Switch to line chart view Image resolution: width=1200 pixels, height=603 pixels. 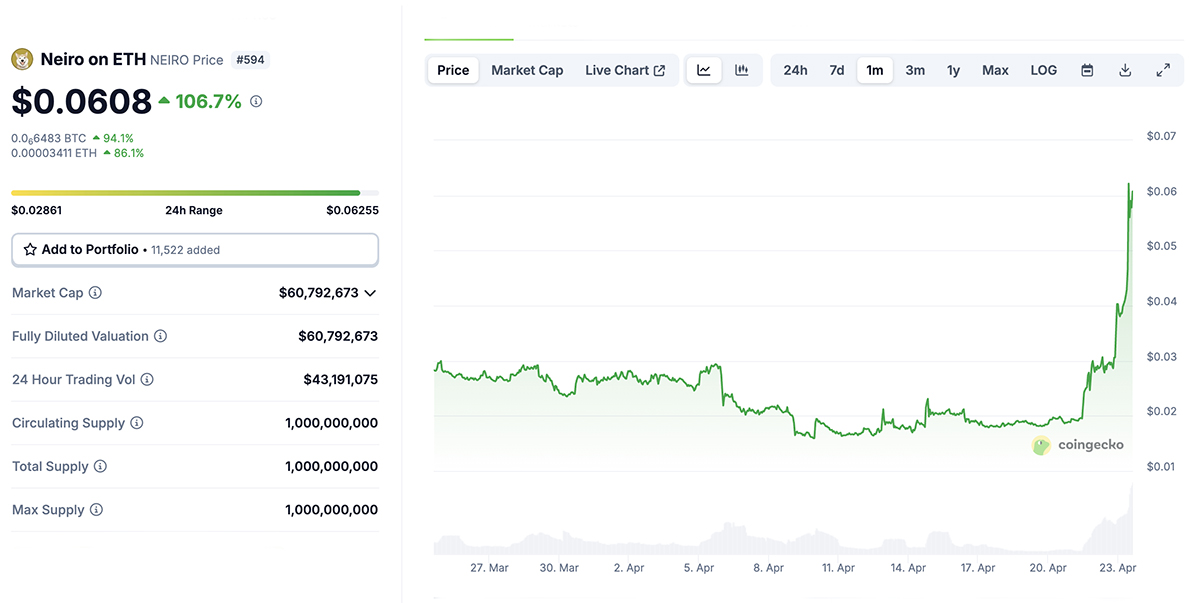point(704,70)
